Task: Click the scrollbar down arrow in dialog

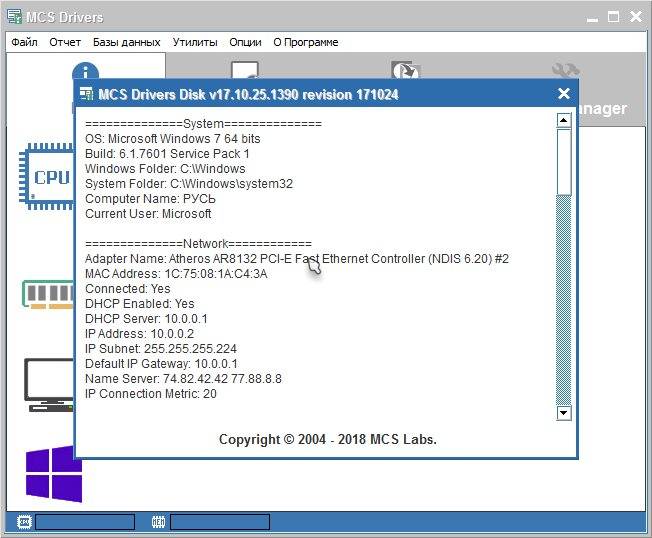Action: (x=564, y=412)
